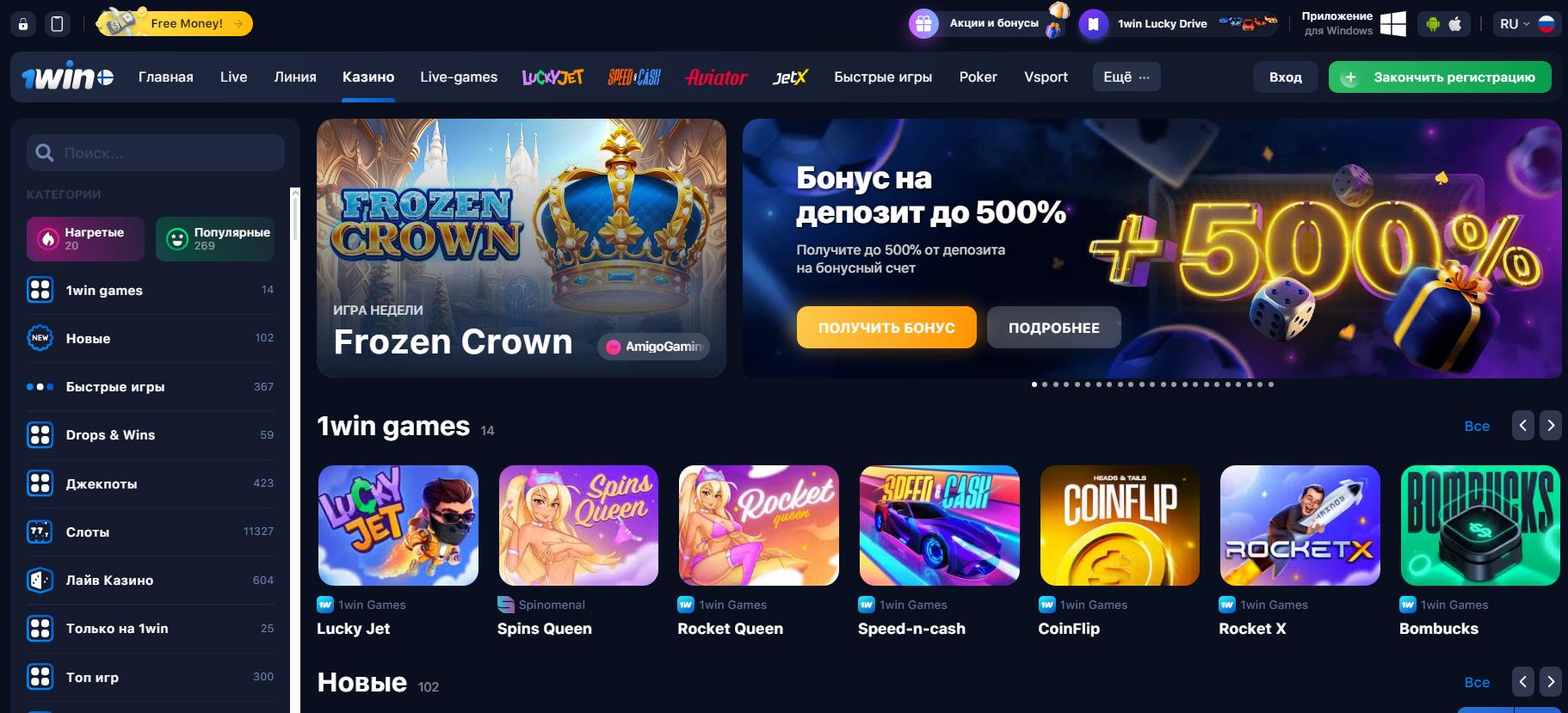The height and width of the screenshot is (713, 1568).
Task: Click the mobile device icon at top left
Action: click(x=58, y=24)
